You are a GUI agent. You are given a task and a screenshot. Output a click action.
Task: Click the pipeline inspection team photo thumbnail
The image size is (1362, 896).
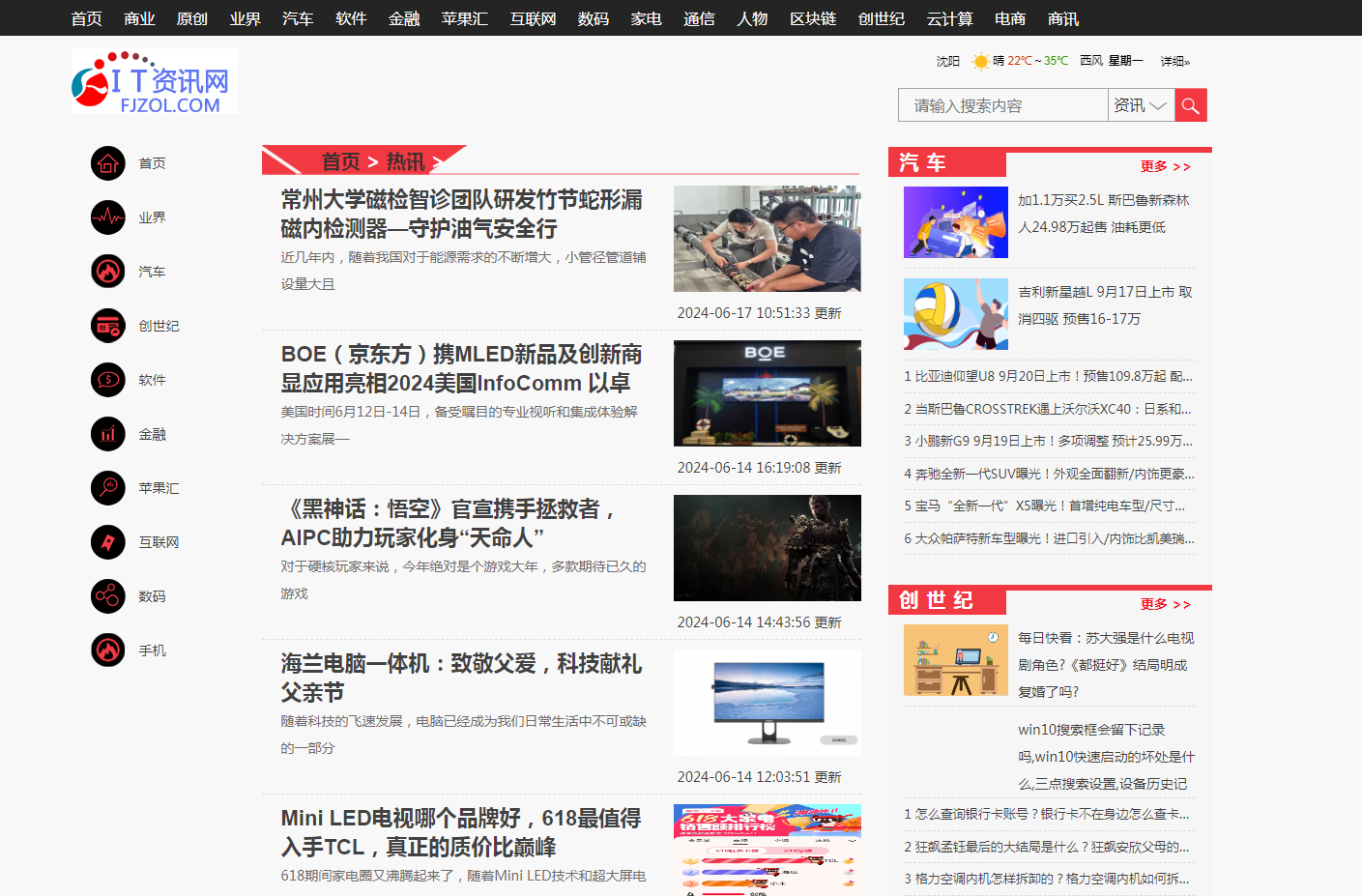coord(768,239)
